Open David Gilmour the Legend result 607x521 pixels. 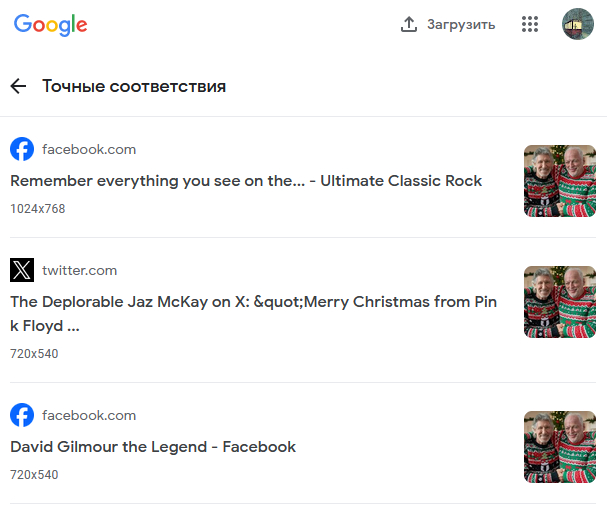(x=153, y=447)
